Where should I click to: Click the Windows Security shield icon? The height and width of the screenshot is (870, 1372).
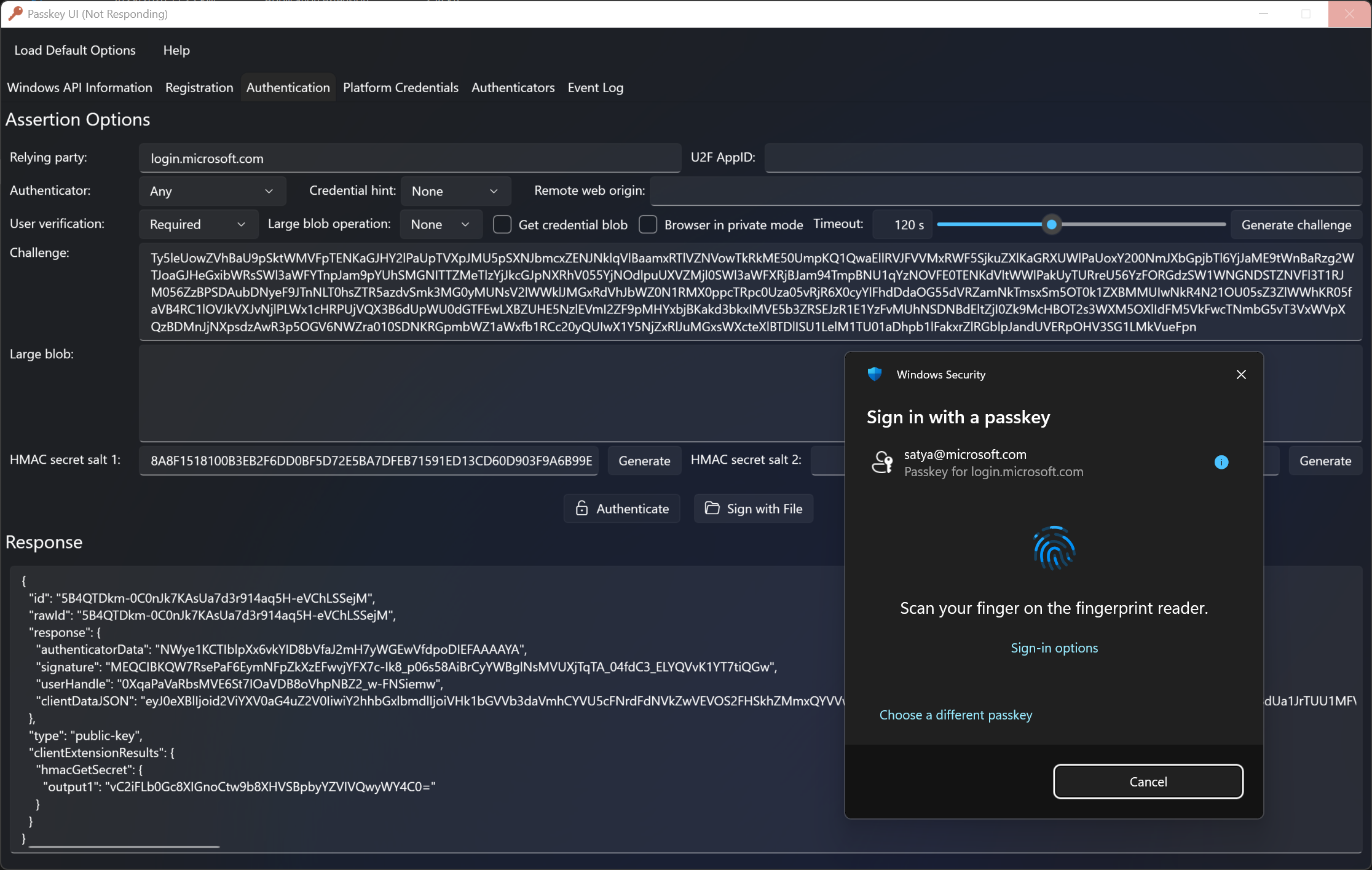tap(875, 374)
